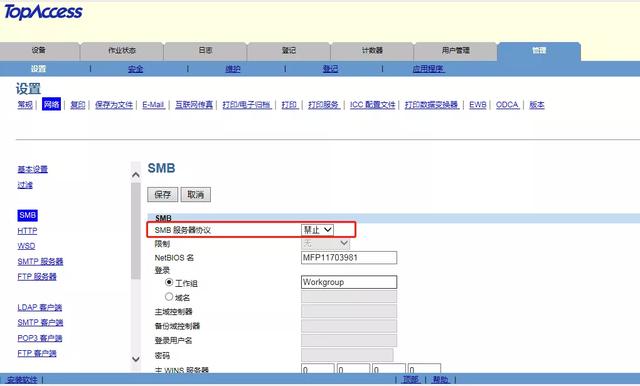Click the 登录用户名 input field
640x386 pixels.
coord(349,340)
